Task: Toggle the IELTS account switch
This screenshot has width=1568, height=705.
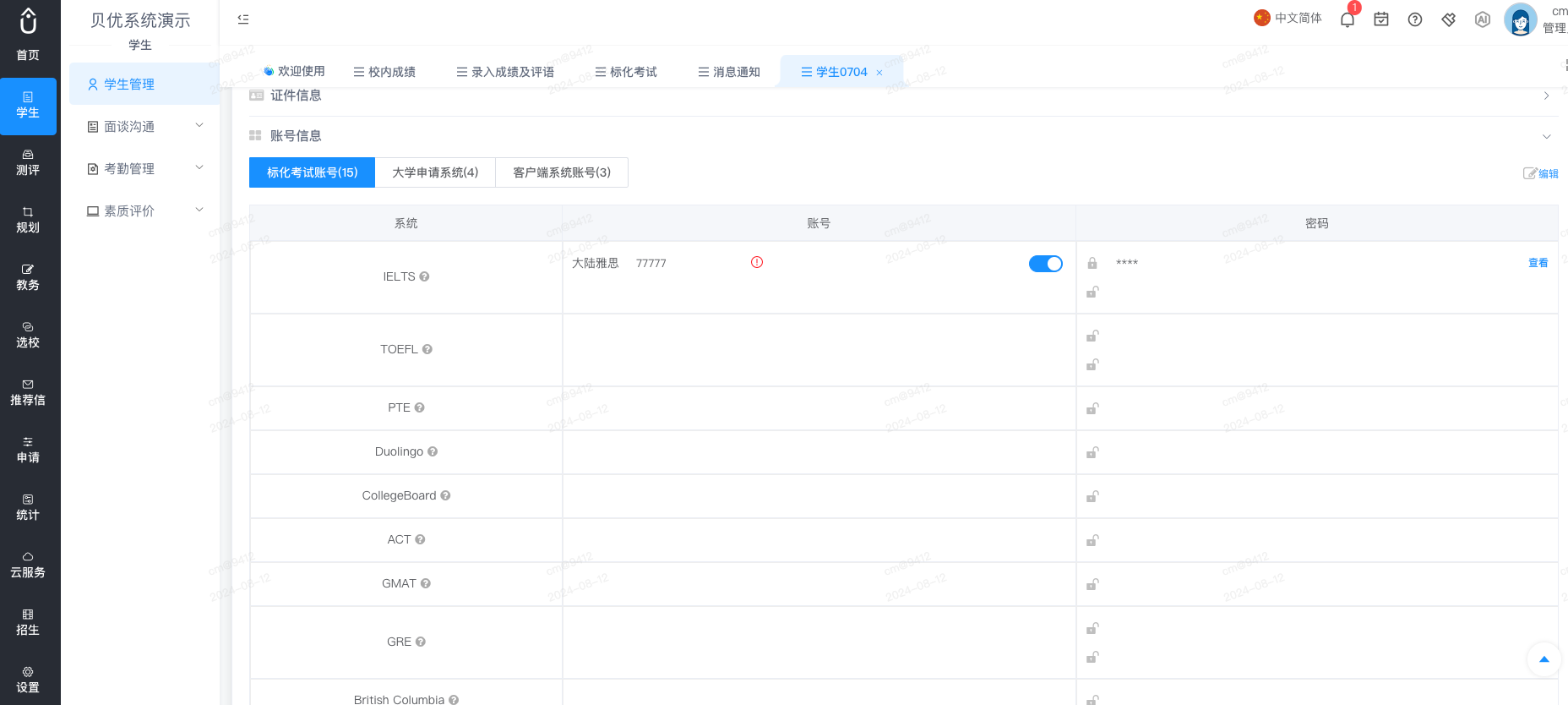Action: (x=1046, y=264)
